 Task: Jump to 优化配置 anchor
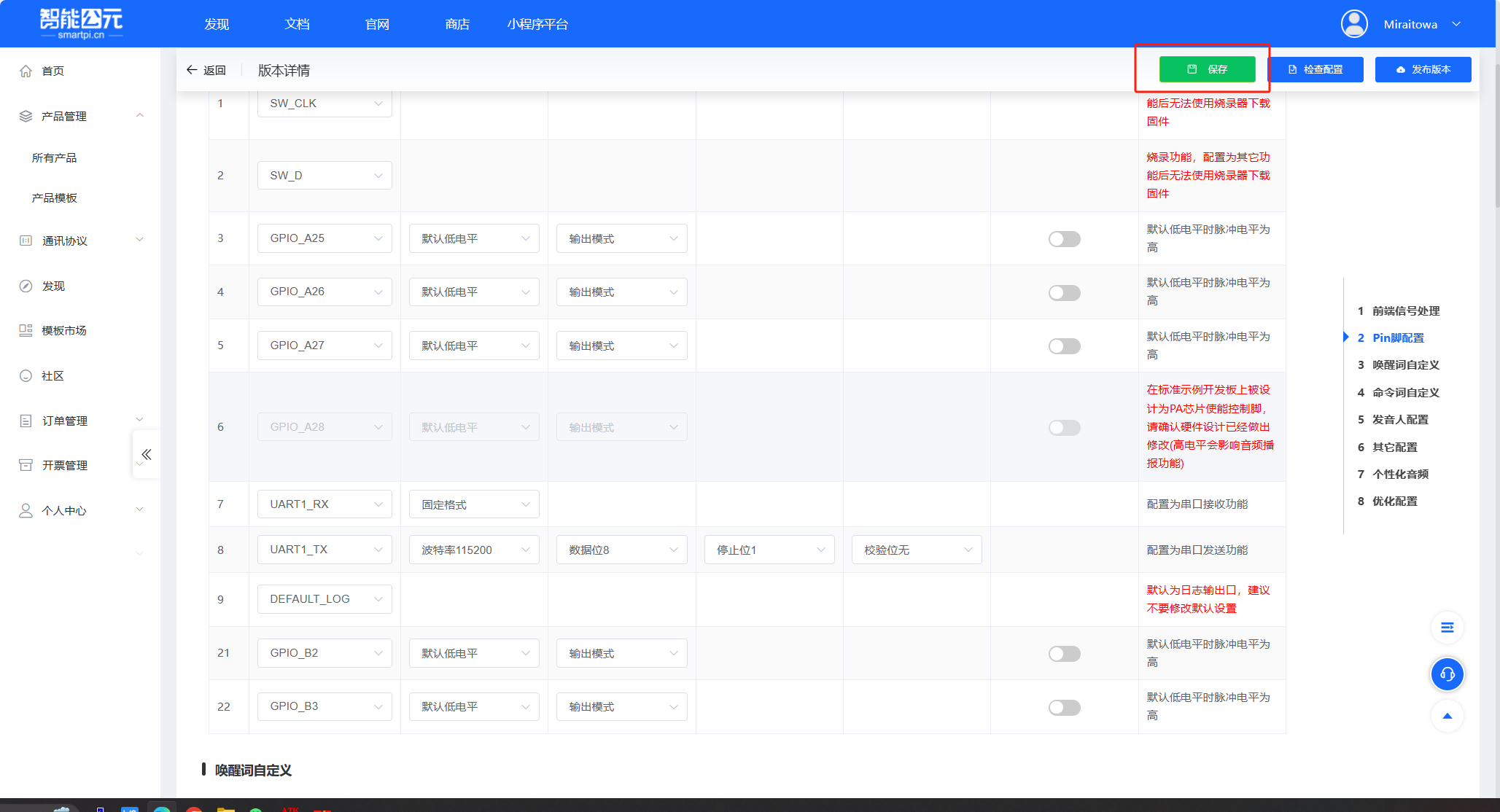point(1395,501)
